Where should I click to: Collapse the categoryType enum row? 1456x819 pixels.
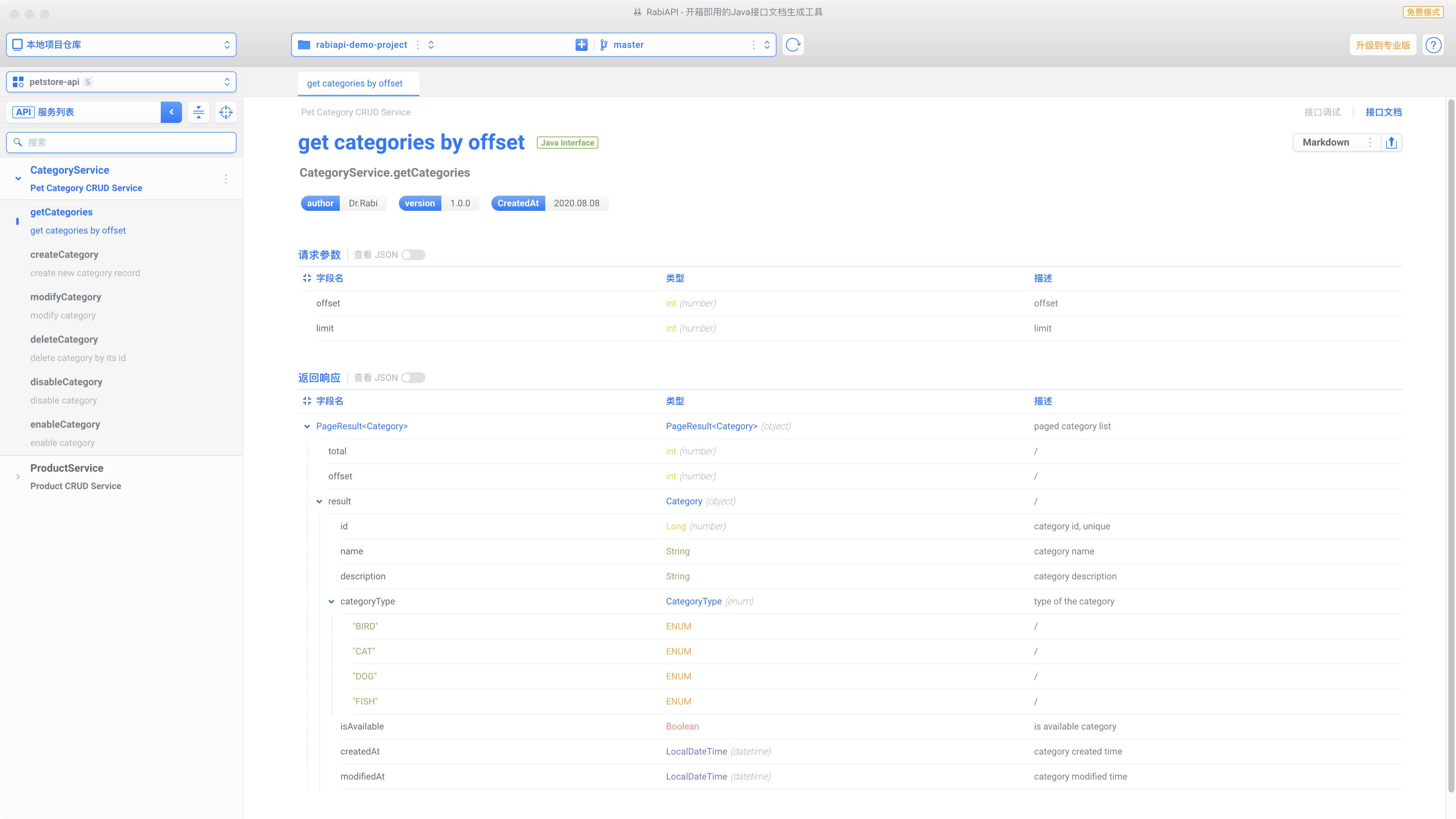[x=331, y=601]
